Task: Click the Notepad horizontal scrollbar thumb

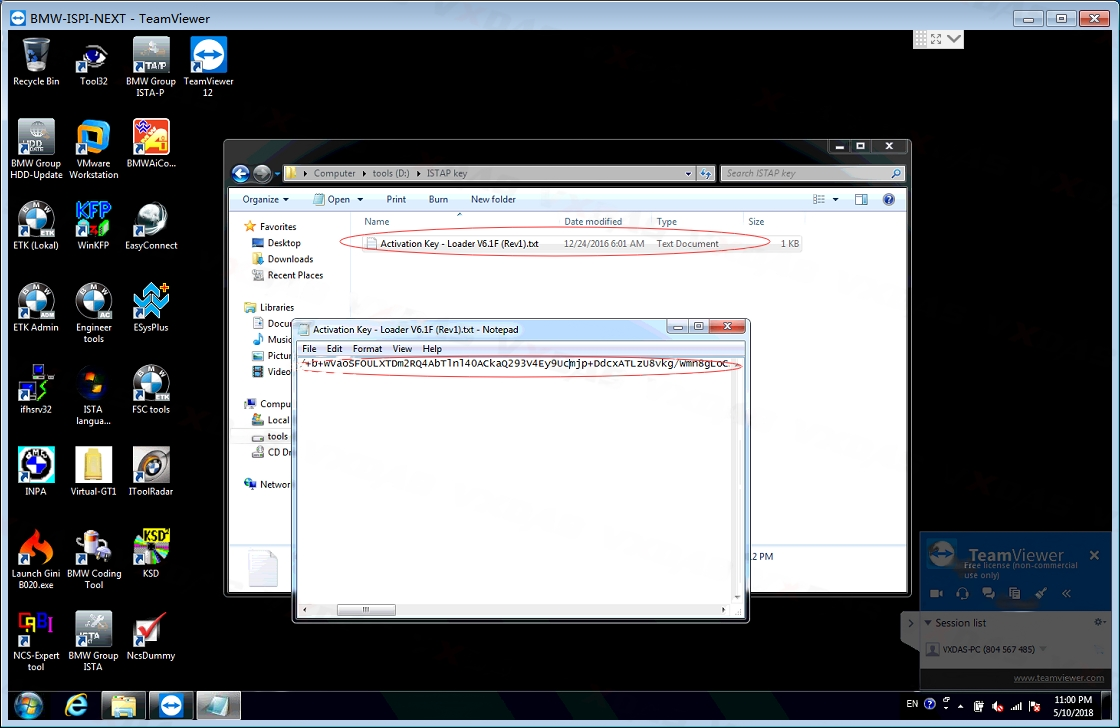Action: click(x=366, y=609)
